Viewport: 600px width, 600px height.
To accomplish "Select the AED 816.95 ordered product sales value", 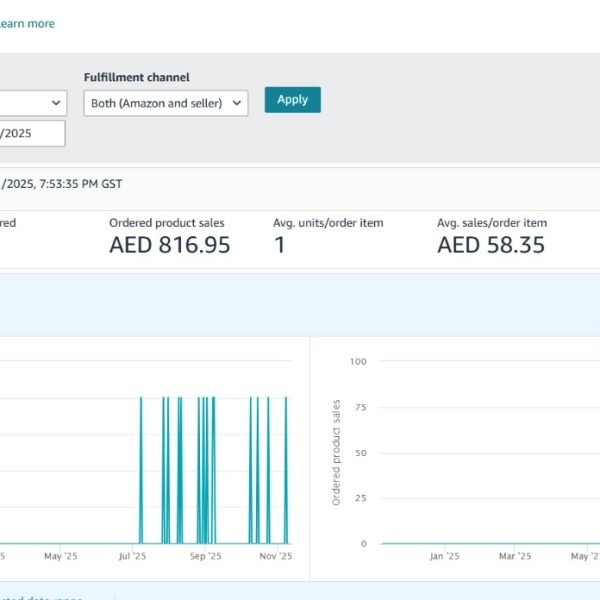I will tap(169, 245).
